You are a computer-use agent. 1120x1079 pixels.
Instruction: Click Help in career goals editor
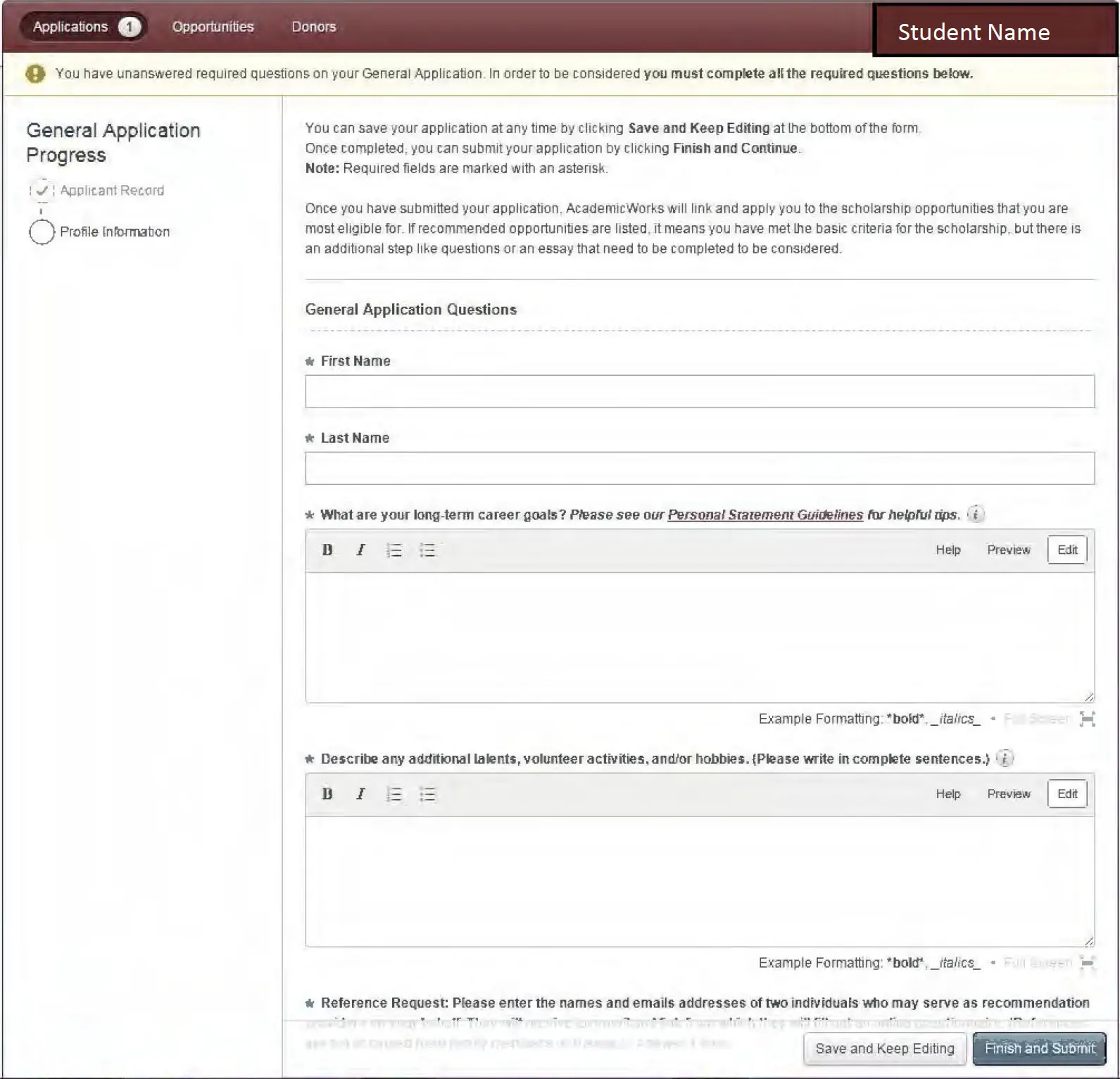[x=948, y=550]
